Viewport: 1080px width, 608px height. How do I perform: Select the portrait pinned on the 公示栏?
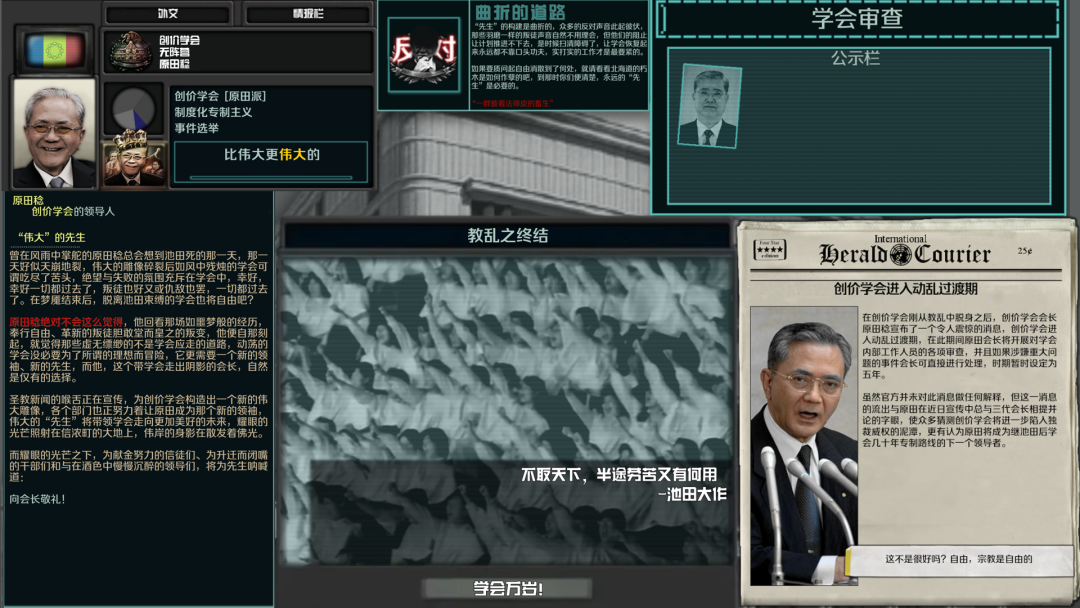pos(709,105)
